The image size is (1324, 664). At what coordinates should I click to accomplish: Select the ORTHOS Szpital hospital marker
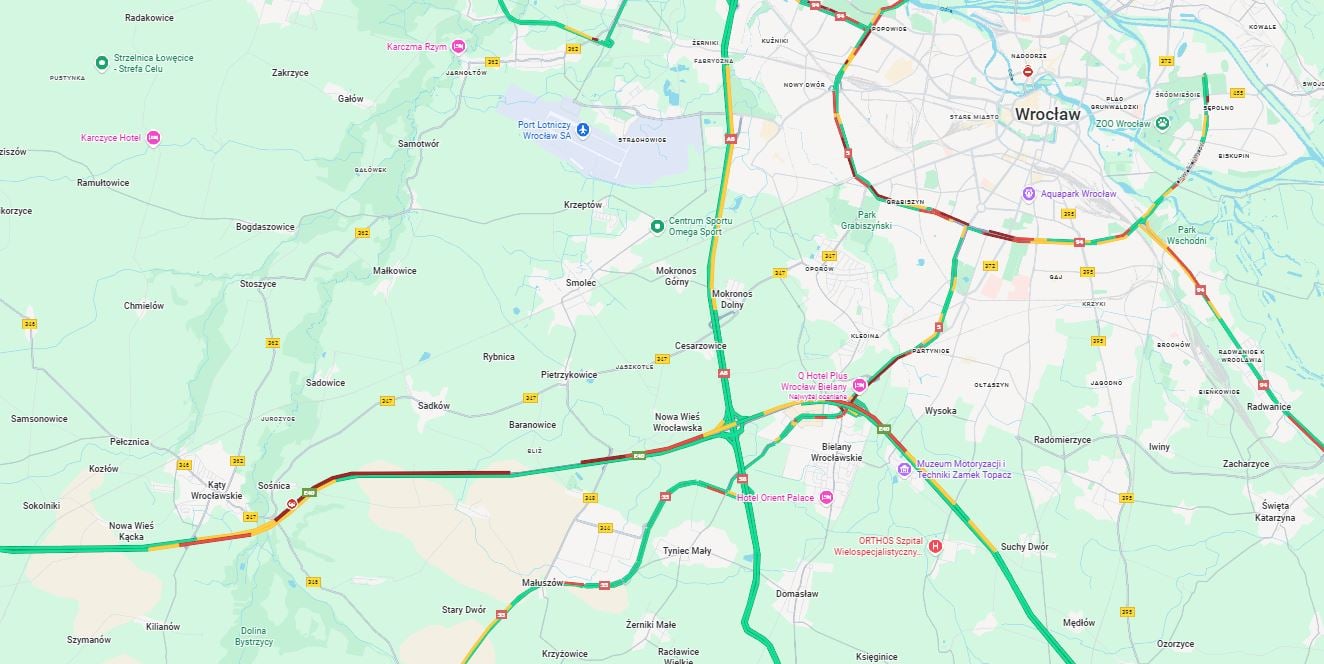pos(935,546)
